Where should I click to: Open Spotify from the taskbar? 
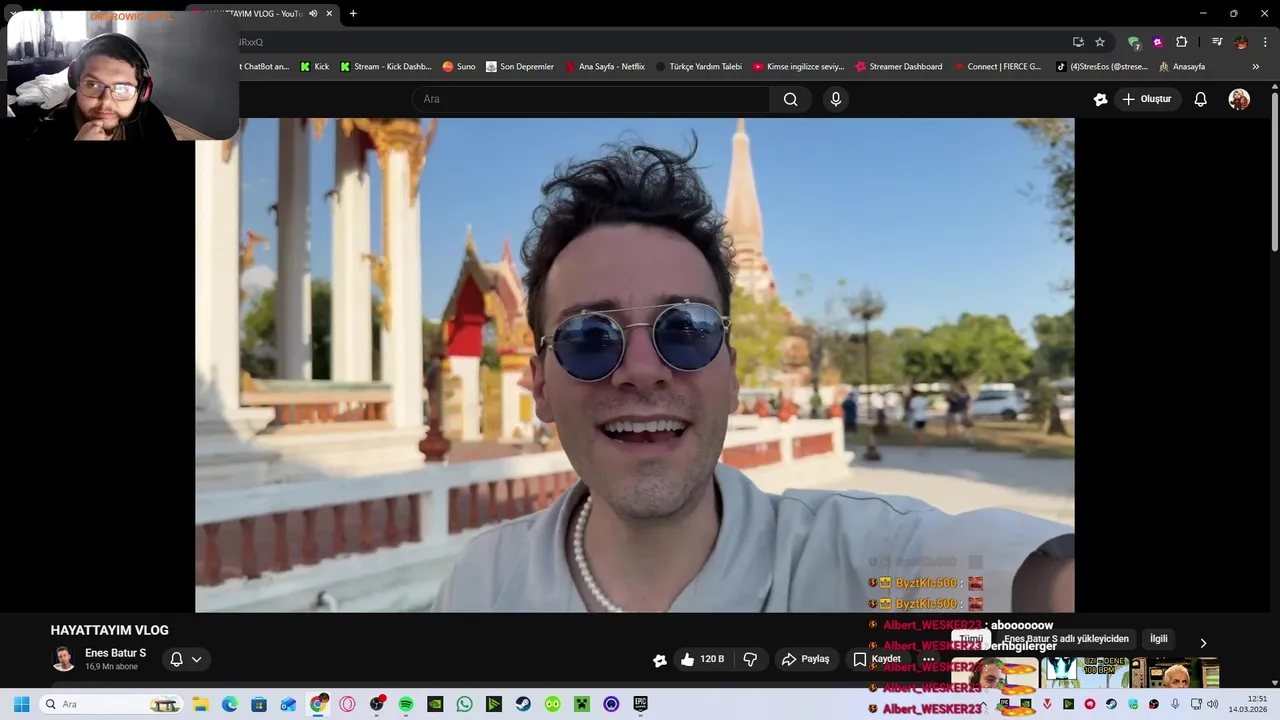pyautogui.click(x=406, y=704)
